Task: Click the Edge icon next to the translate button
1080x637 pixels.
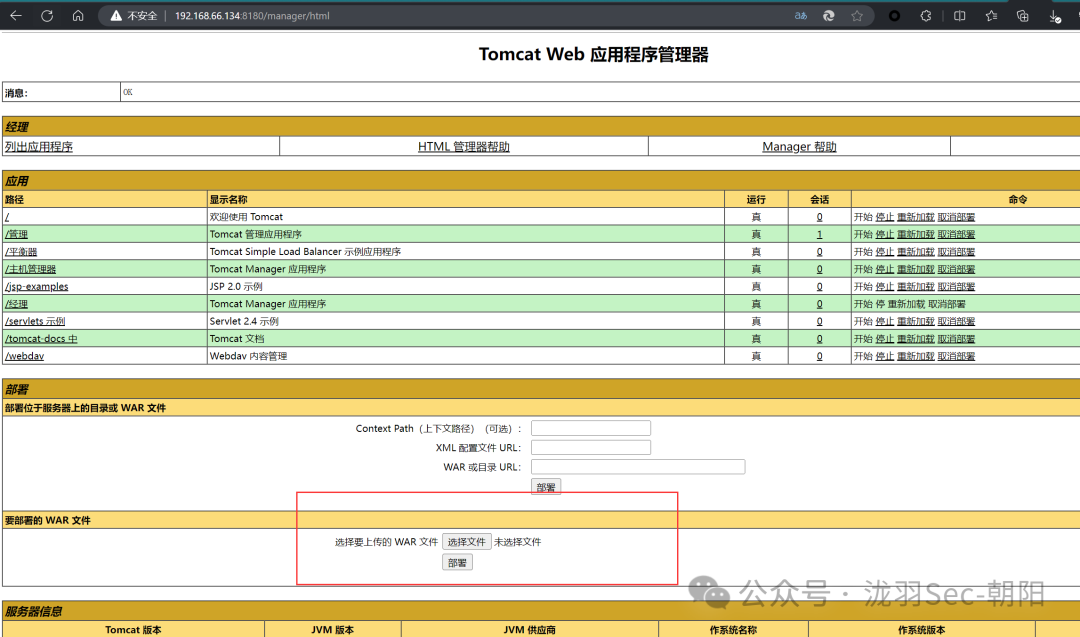Action: pyautogui.click(x=829, y=16)
